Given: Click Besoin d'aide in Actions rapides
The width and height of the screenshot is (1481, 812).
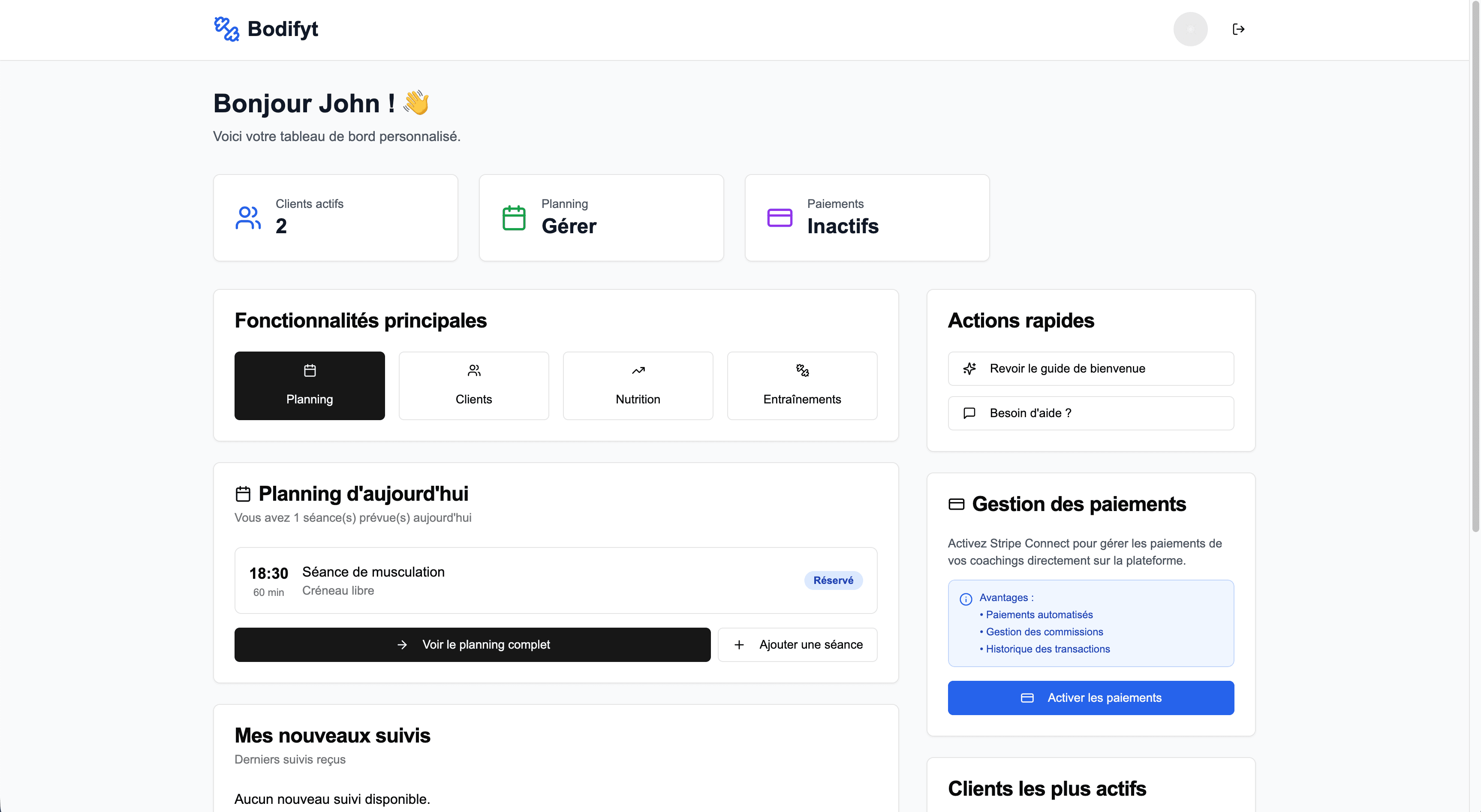Looking at the screenshot, I should pos(1090,412).
